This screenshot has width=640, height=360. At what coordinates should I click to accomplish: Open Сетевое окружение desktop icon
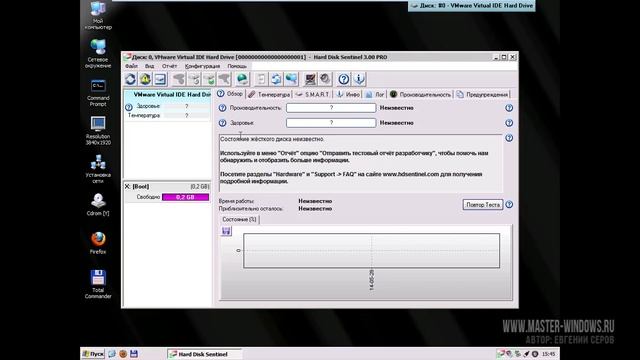[98, 54]
